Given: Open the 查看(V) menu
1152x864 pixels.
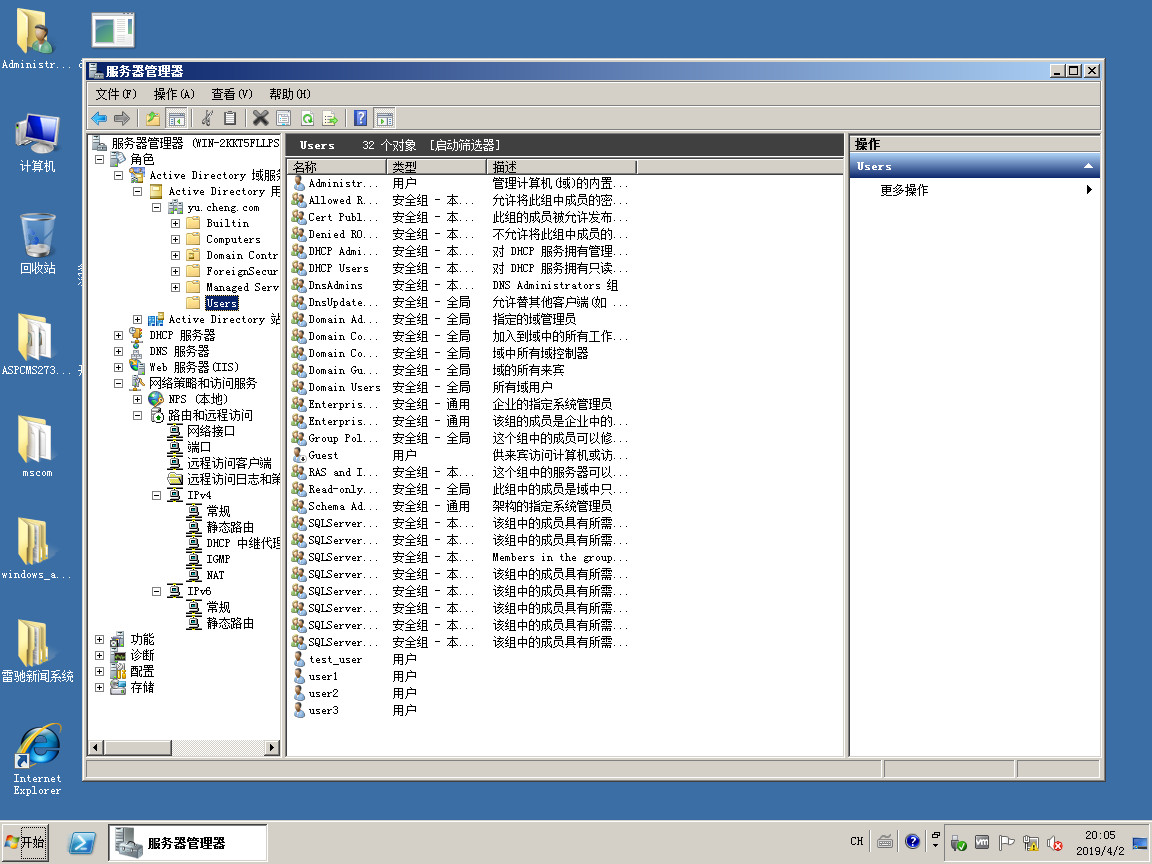Looking at the screenshot, I should 231,94.
